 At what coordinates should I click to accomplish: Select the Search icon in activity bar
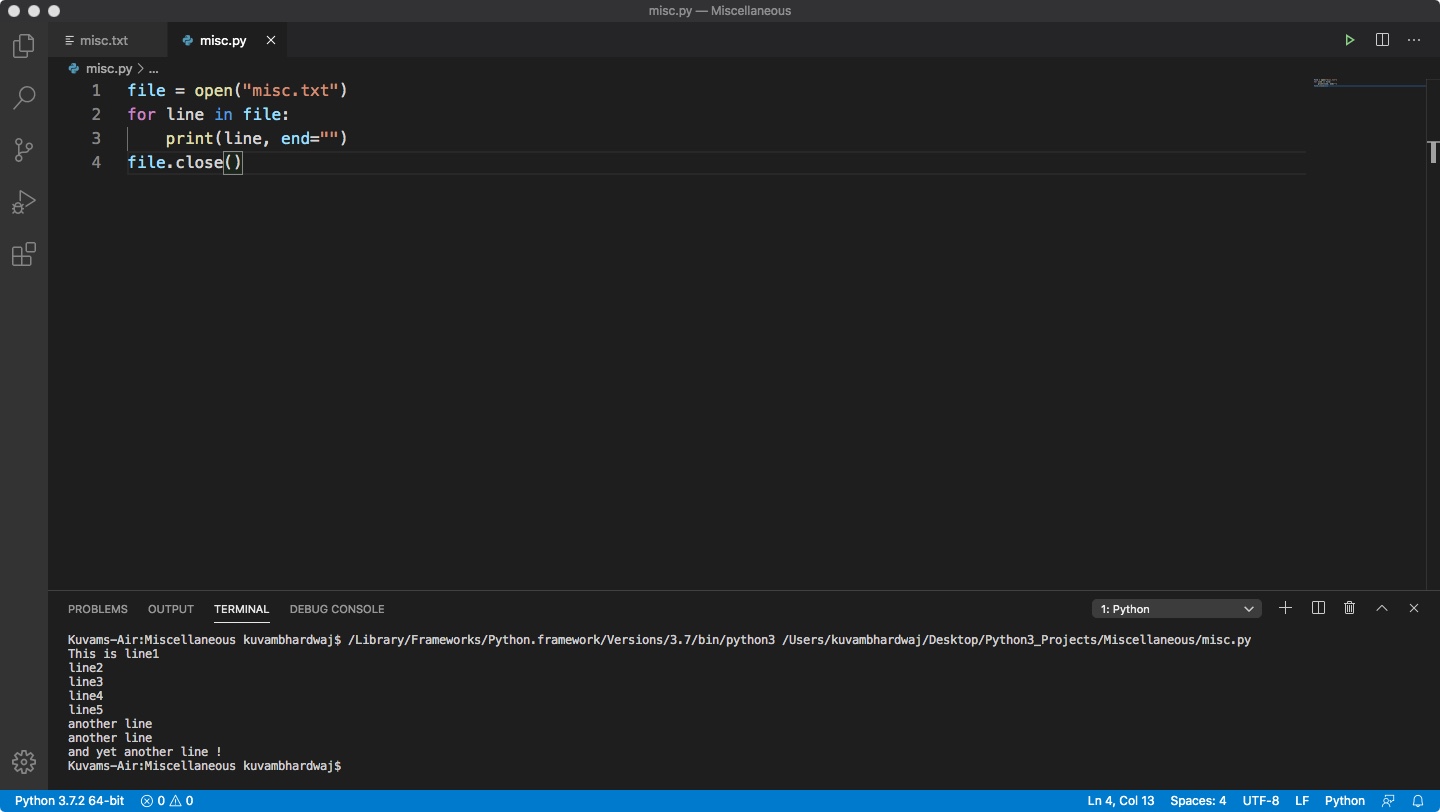tap(23, 97)
